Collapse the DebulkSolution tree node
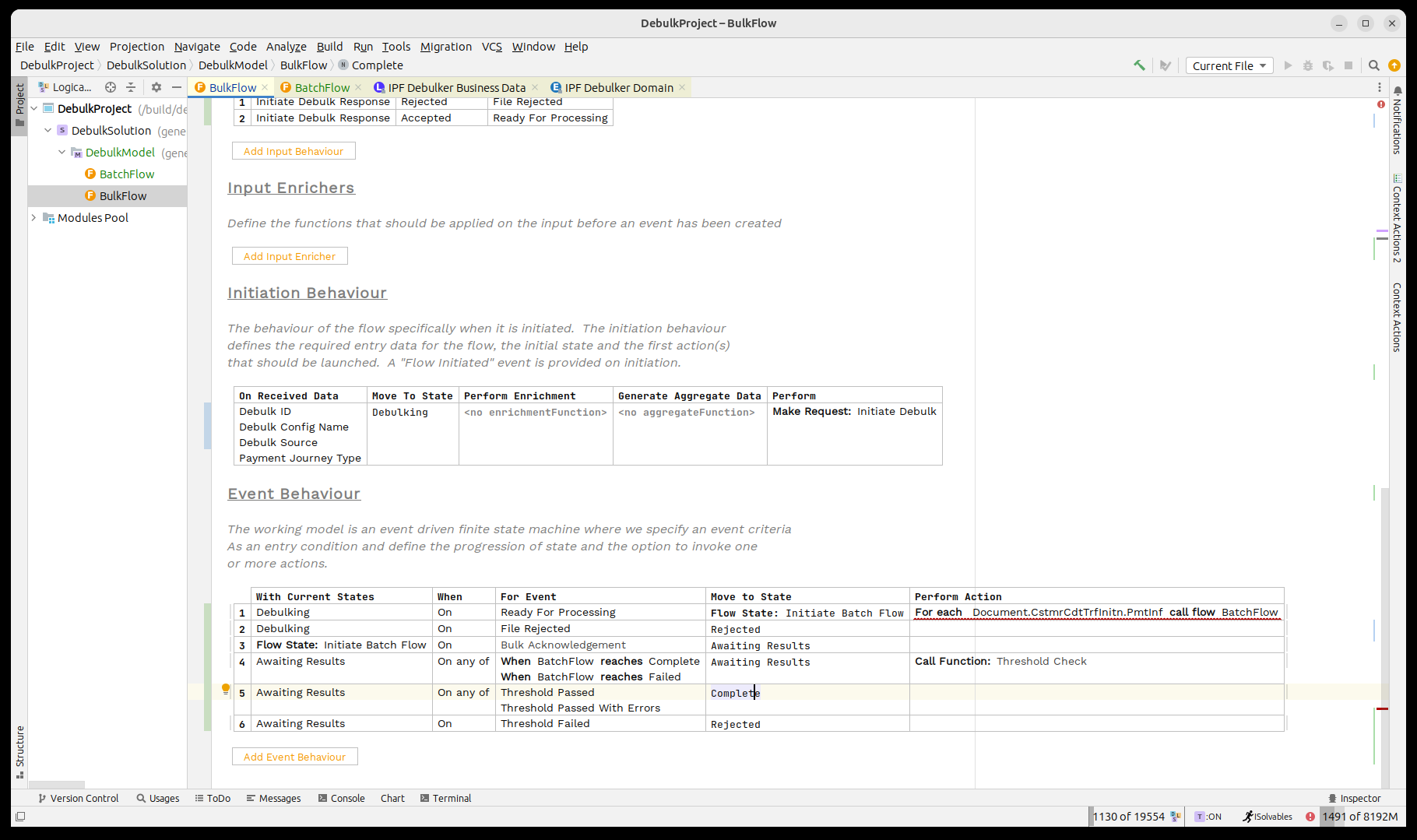 (x=48, y=131)
